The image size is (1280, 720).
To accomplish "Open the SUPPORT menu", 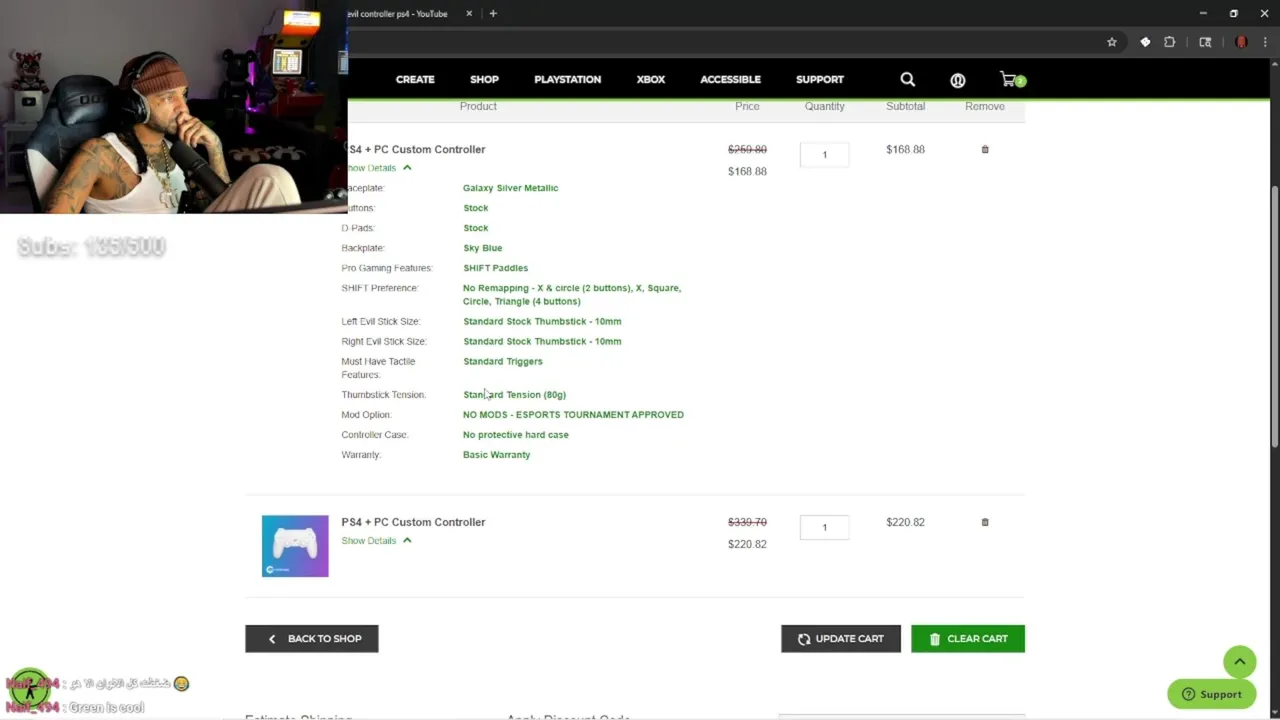I will (x=820, y=79).
